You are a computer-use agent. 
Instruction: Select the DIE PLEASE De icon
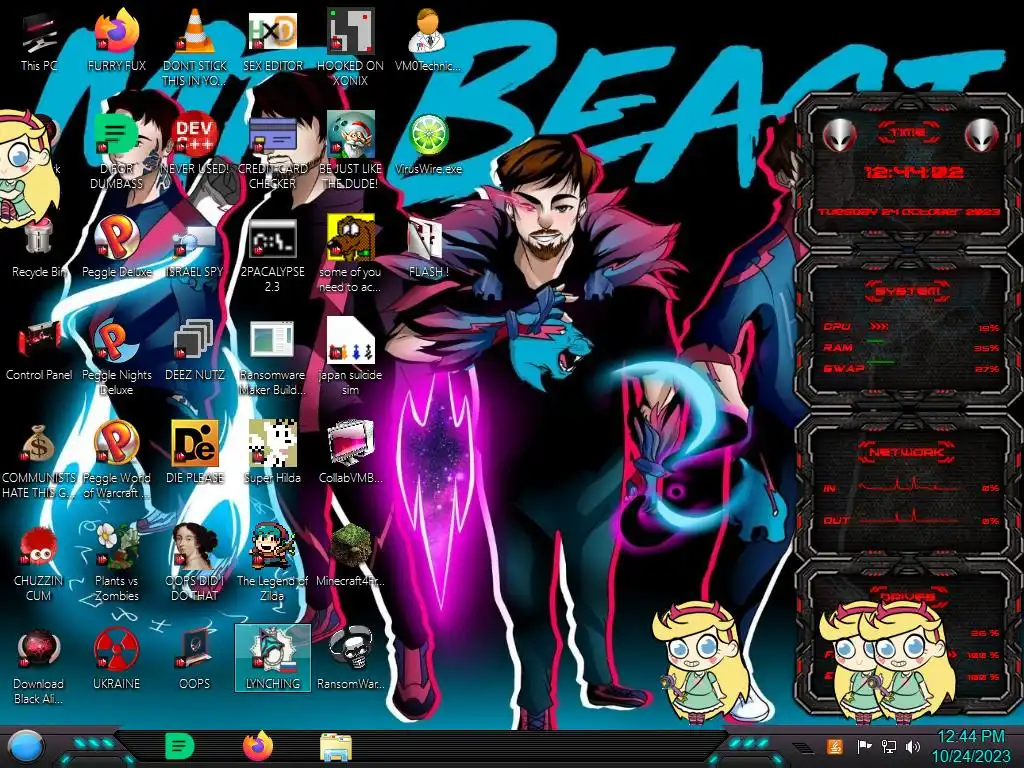click(x=195, y=443)
